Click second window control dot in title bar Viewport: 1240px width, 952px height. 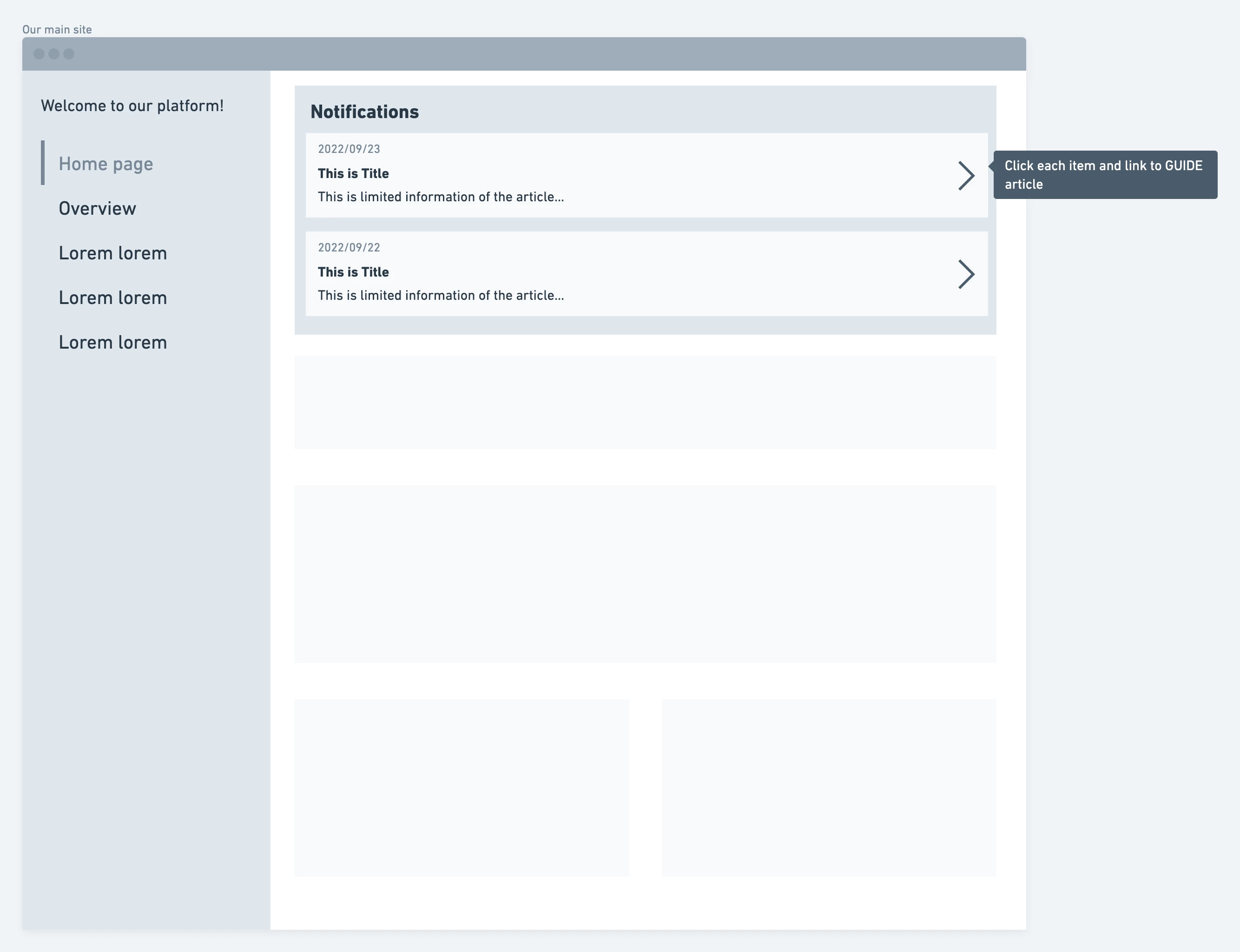(x=54, y=54)
